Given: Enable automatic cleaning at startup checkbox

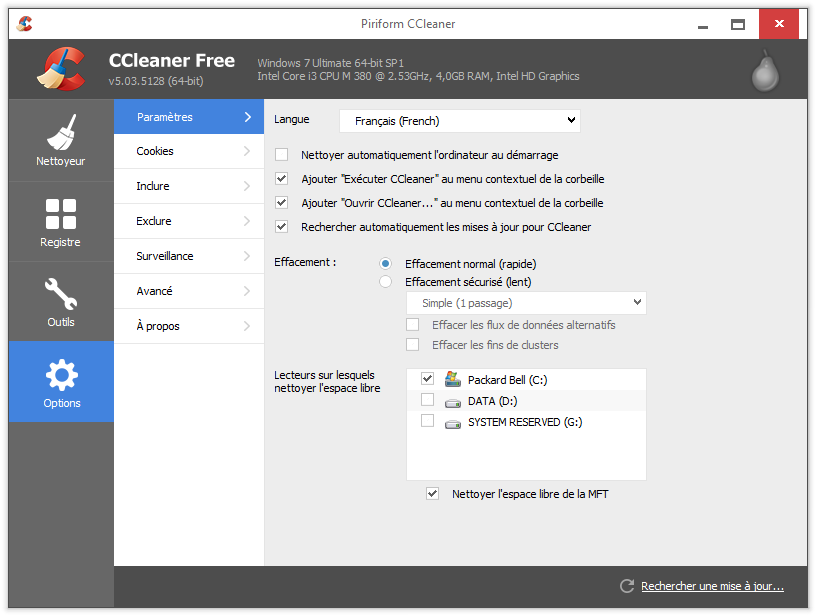Looking at the screenshot, I should pyautogui.click(x=282, y=155).
